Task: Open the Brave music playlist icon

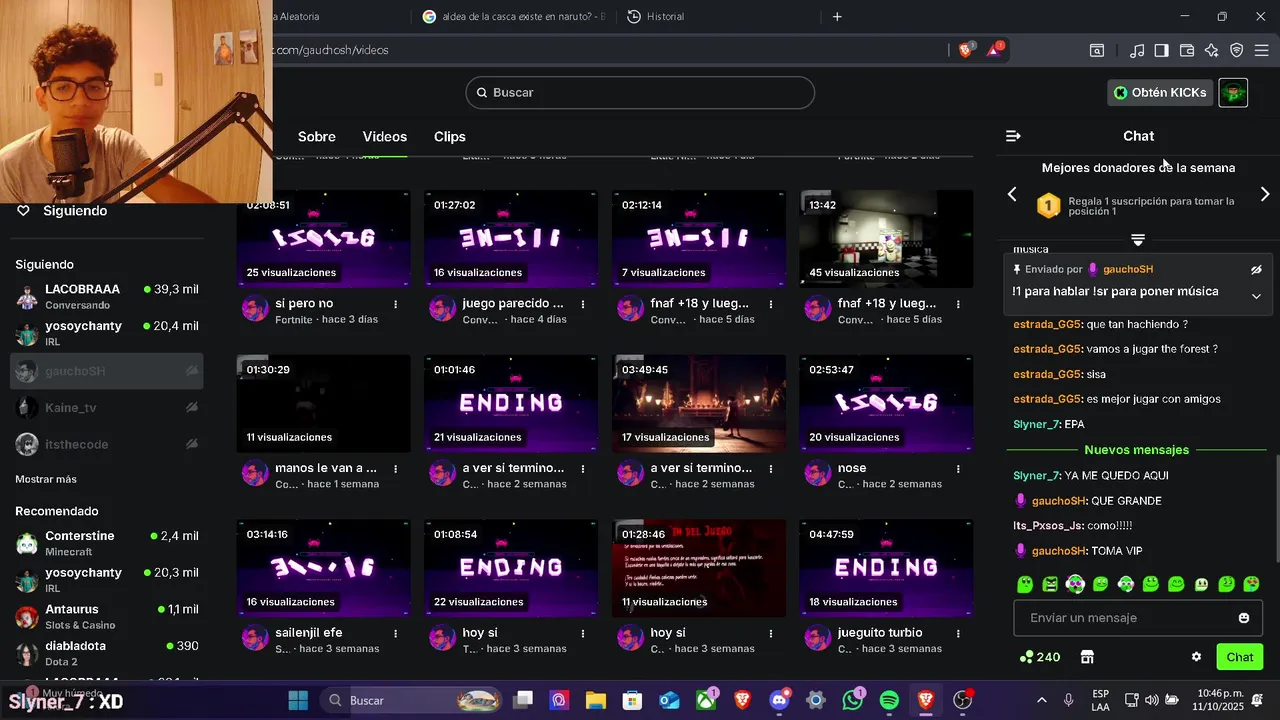Action: coord(1137,50)
